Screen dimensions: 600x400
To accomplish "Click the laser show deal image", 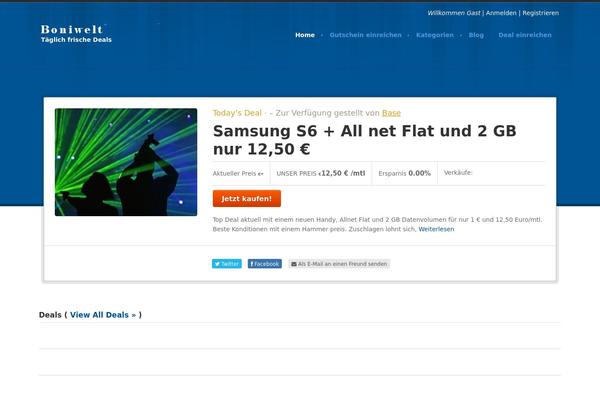I will tap(126, 162).
